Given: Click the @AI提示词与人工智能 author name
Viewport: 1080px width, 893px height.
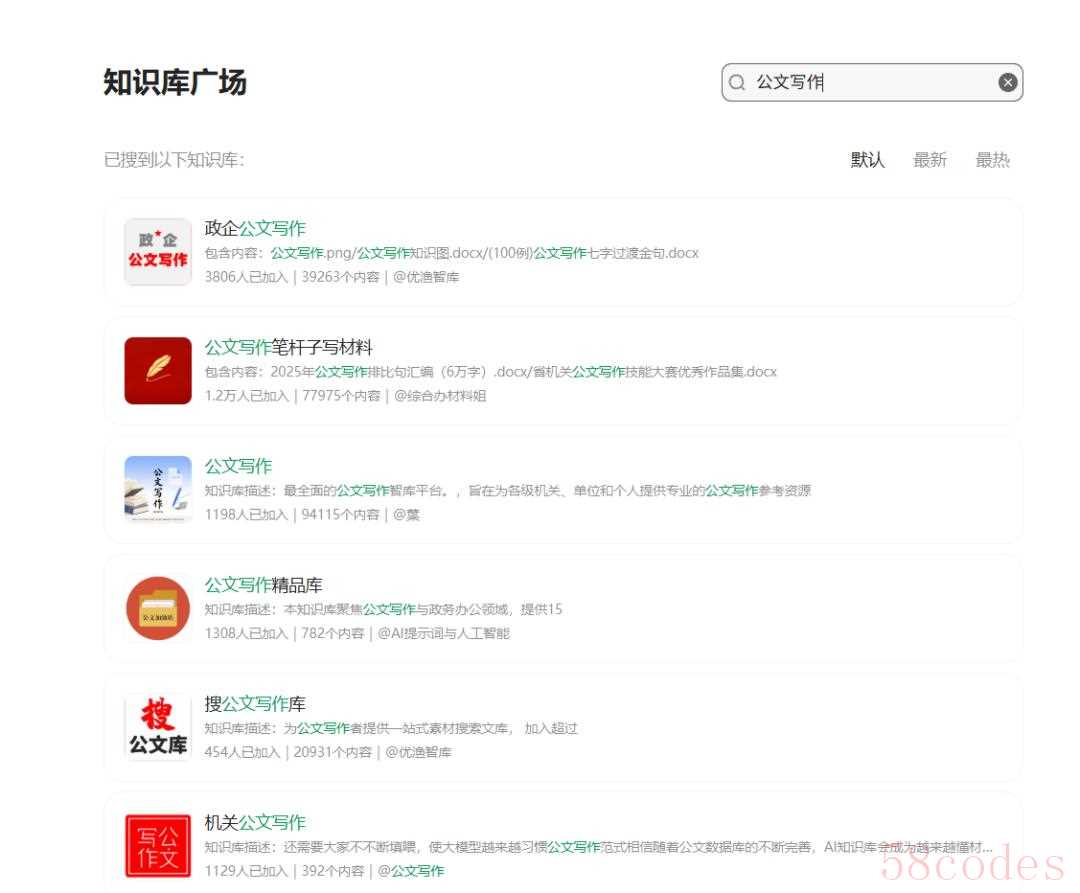Looking at the screenshot, I should coord(443,633).
